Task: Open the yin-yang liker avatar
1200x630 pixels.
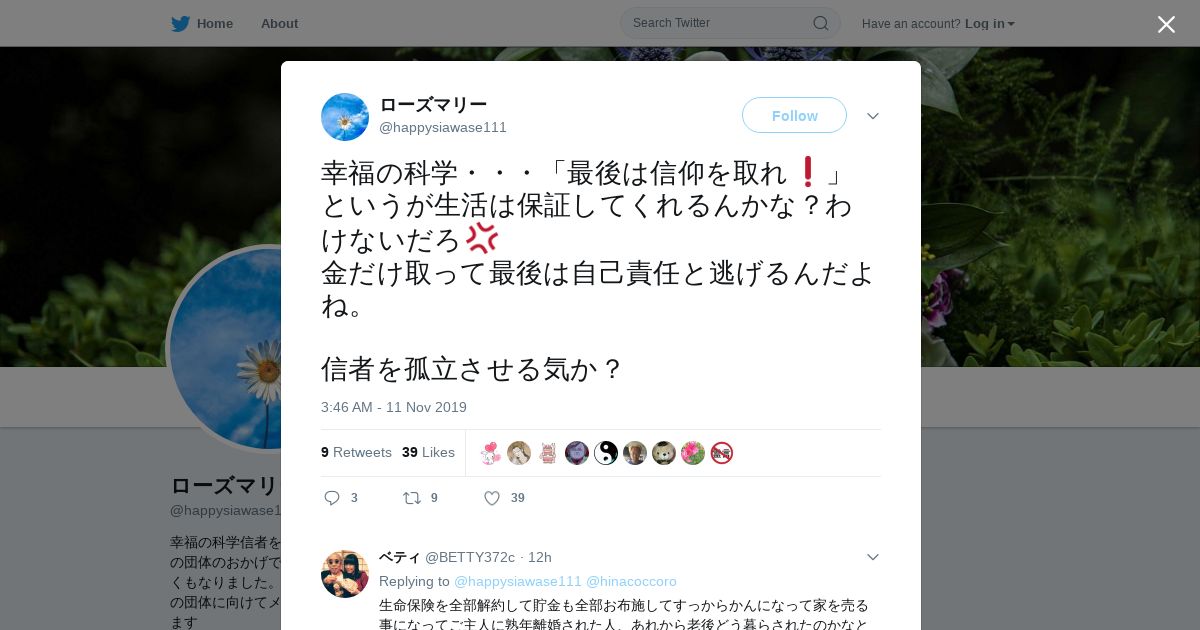Action: (606, 453)
